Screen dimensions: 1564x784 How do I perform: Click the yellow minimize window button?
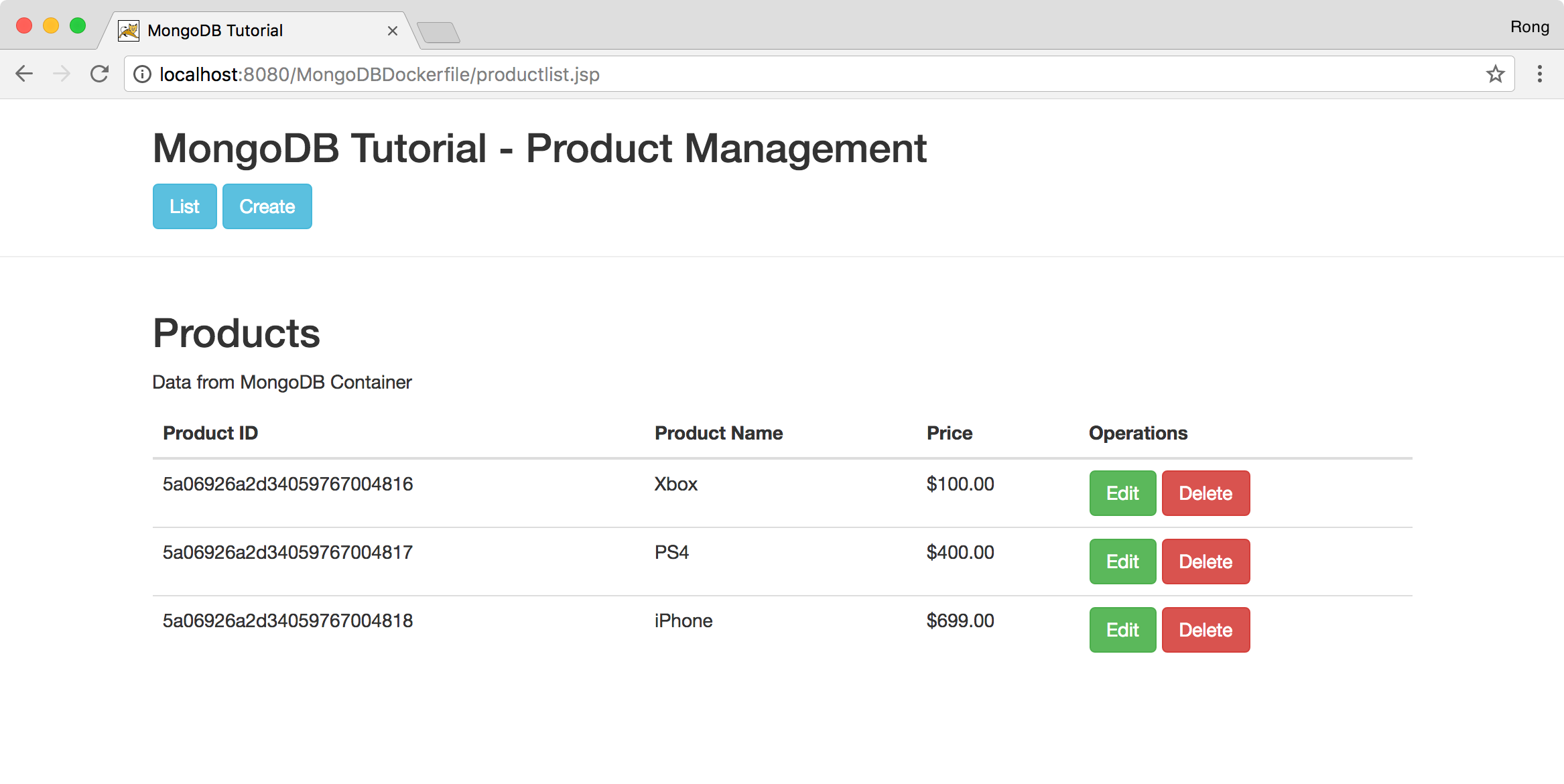50,25
